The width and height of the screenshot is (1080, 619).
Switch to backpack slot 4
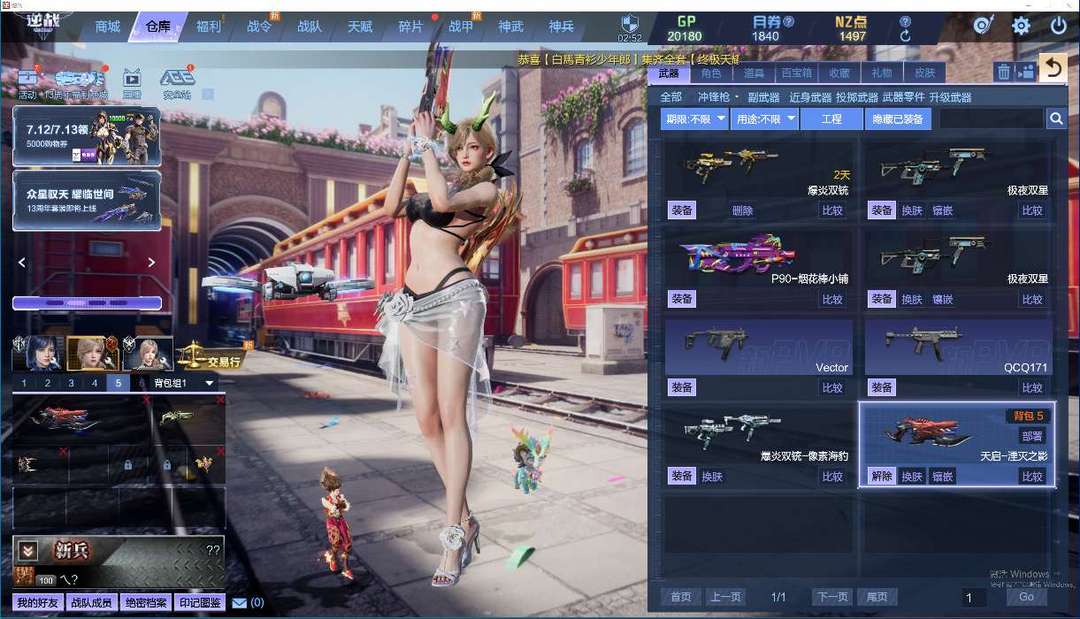pos(94,383)
